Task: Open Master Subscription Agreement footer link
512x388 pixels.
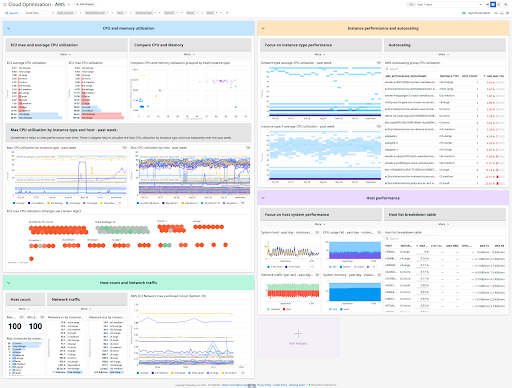Action: click(238, 385)
